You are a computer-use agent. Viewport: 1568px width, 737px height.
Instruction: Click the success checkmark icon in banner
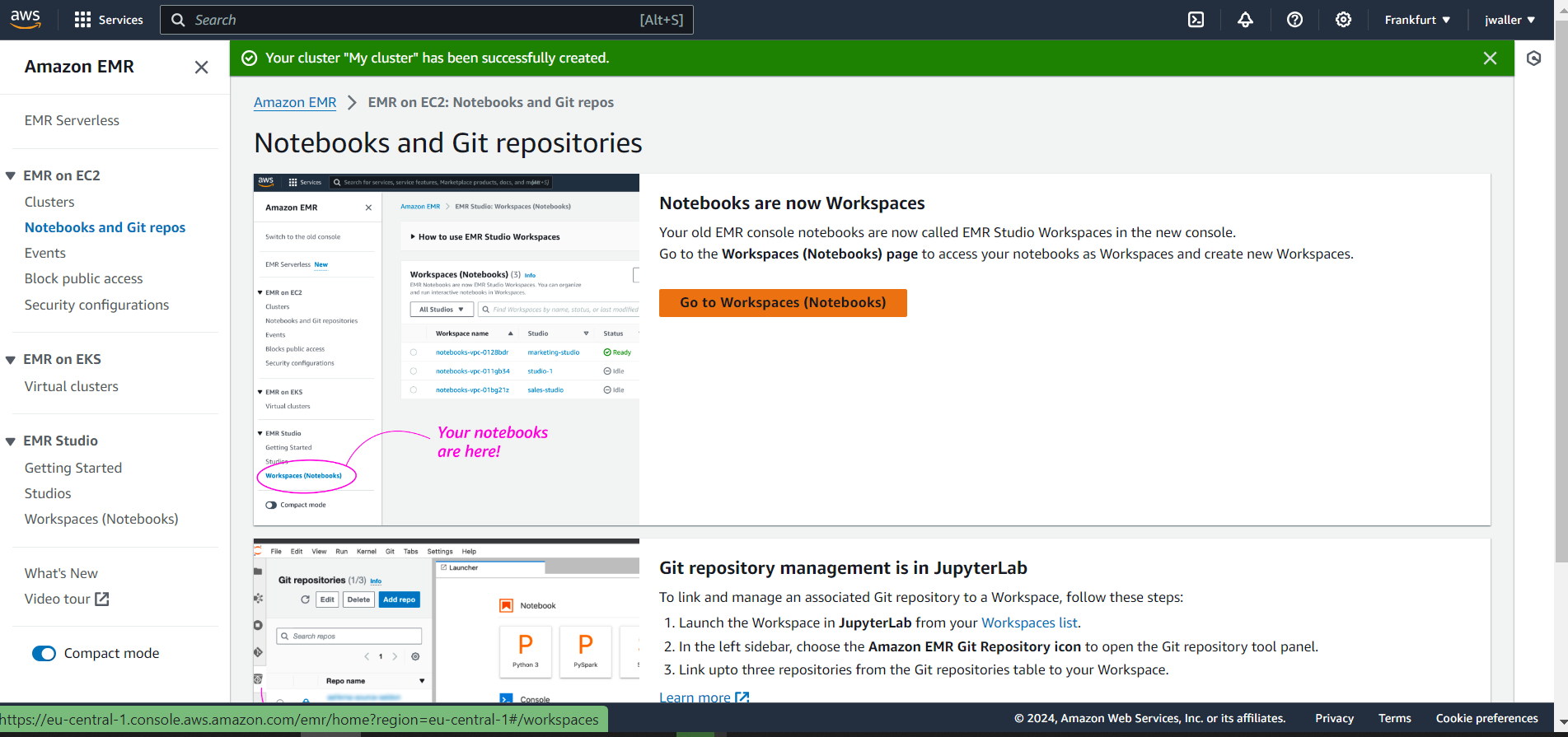(249, 58)
